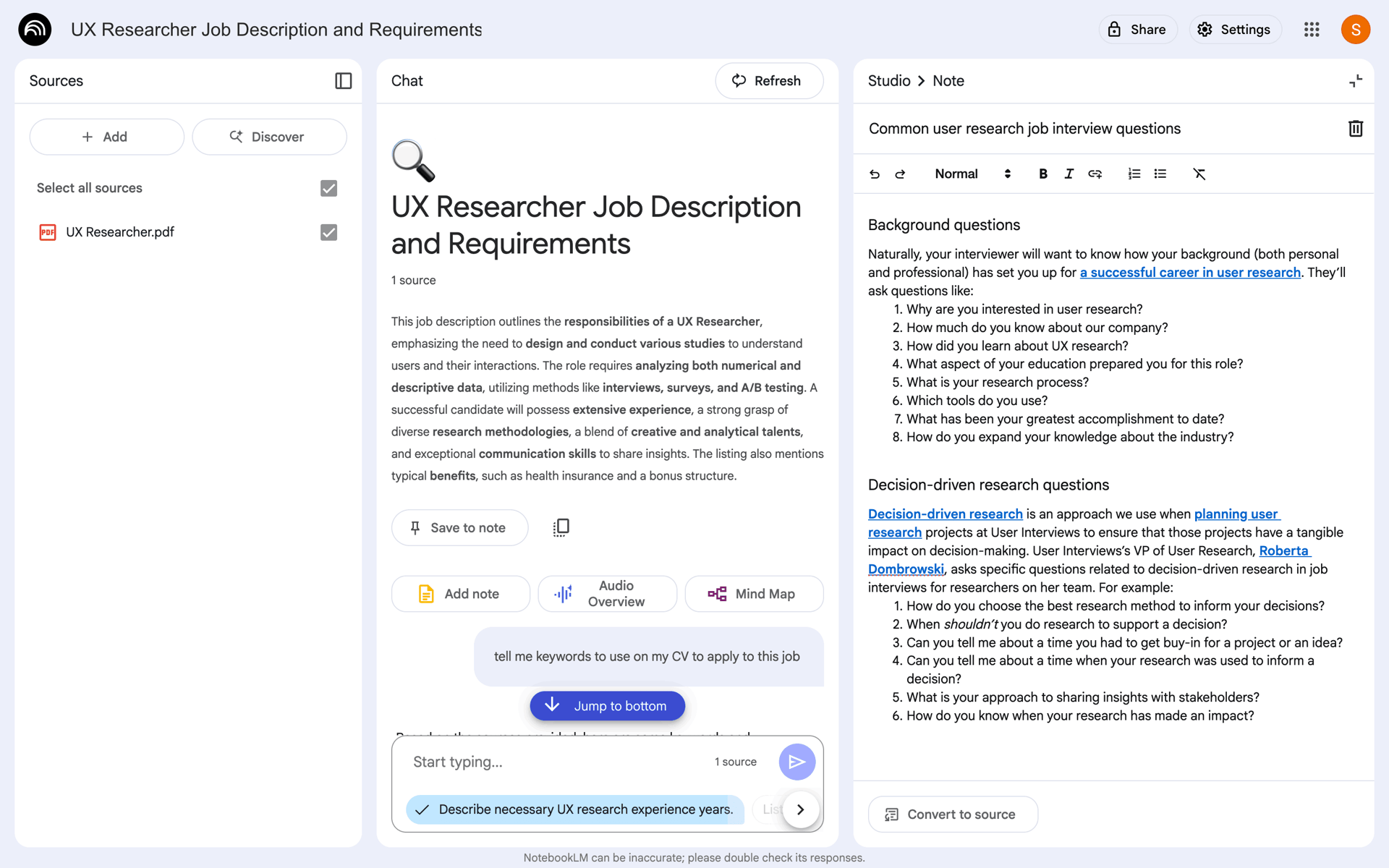Copy the summary with copy icon

click(561, 528)
